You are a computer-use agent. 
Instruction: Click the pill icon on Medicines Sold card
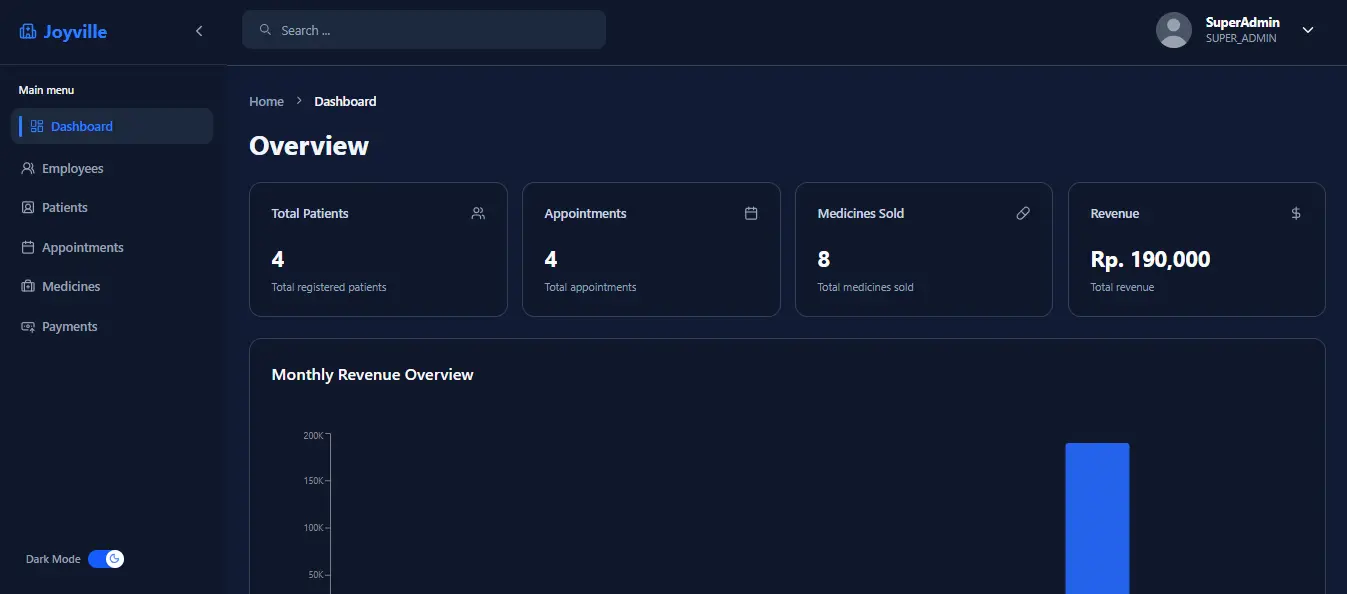tap(1023, 213)
